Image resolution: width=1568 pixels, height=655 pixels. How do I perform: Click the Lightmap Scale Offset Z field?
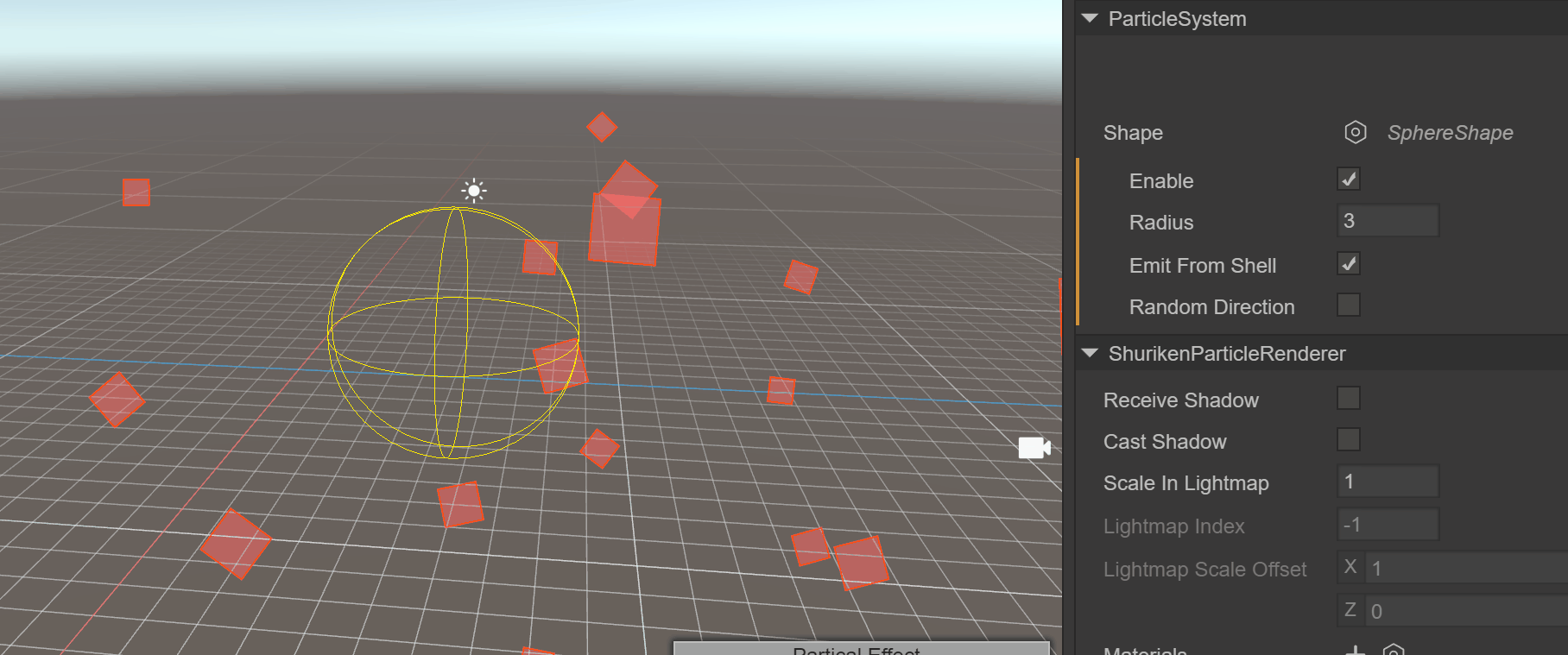[x=1466, y=611]
